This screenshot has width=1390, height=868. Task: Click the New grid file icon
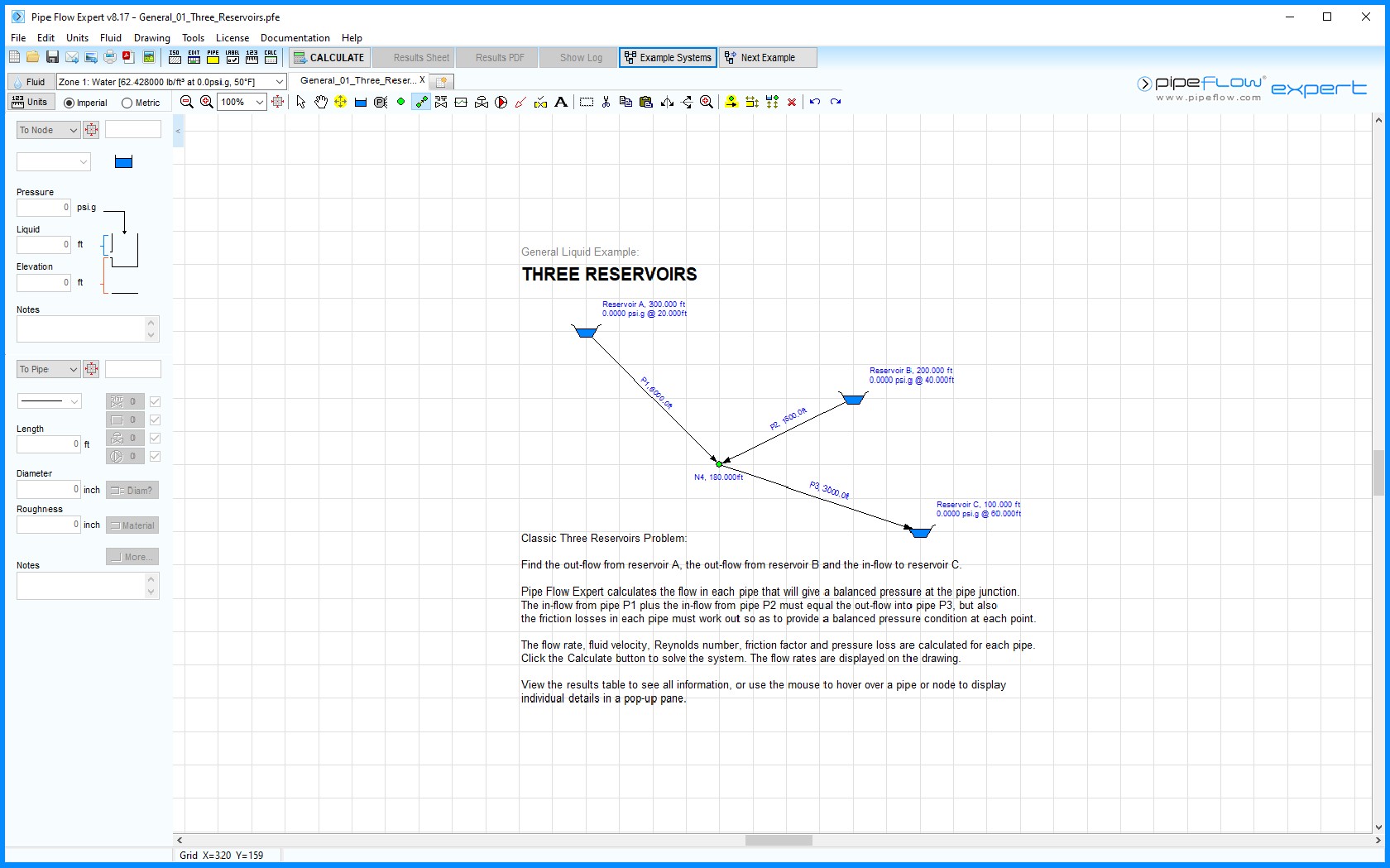(14, 57)
